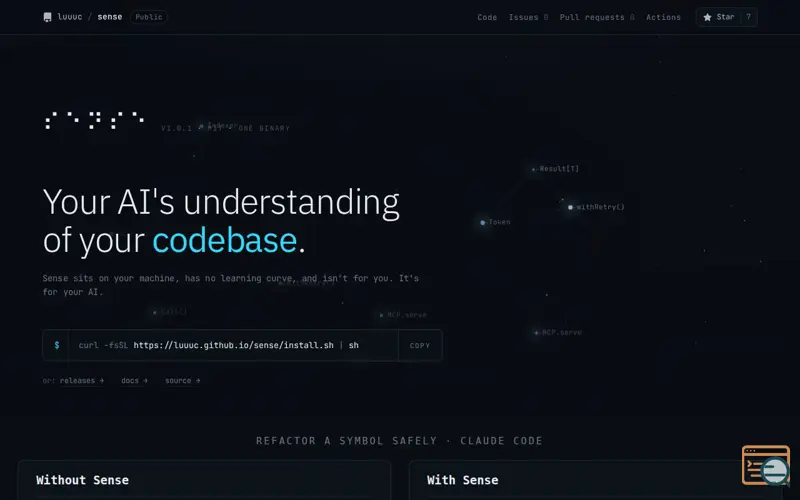This screenshot has width=800, height=500.
Task: Click the With Sense card title
Action: pyautogui.click(x=462, y=480)
